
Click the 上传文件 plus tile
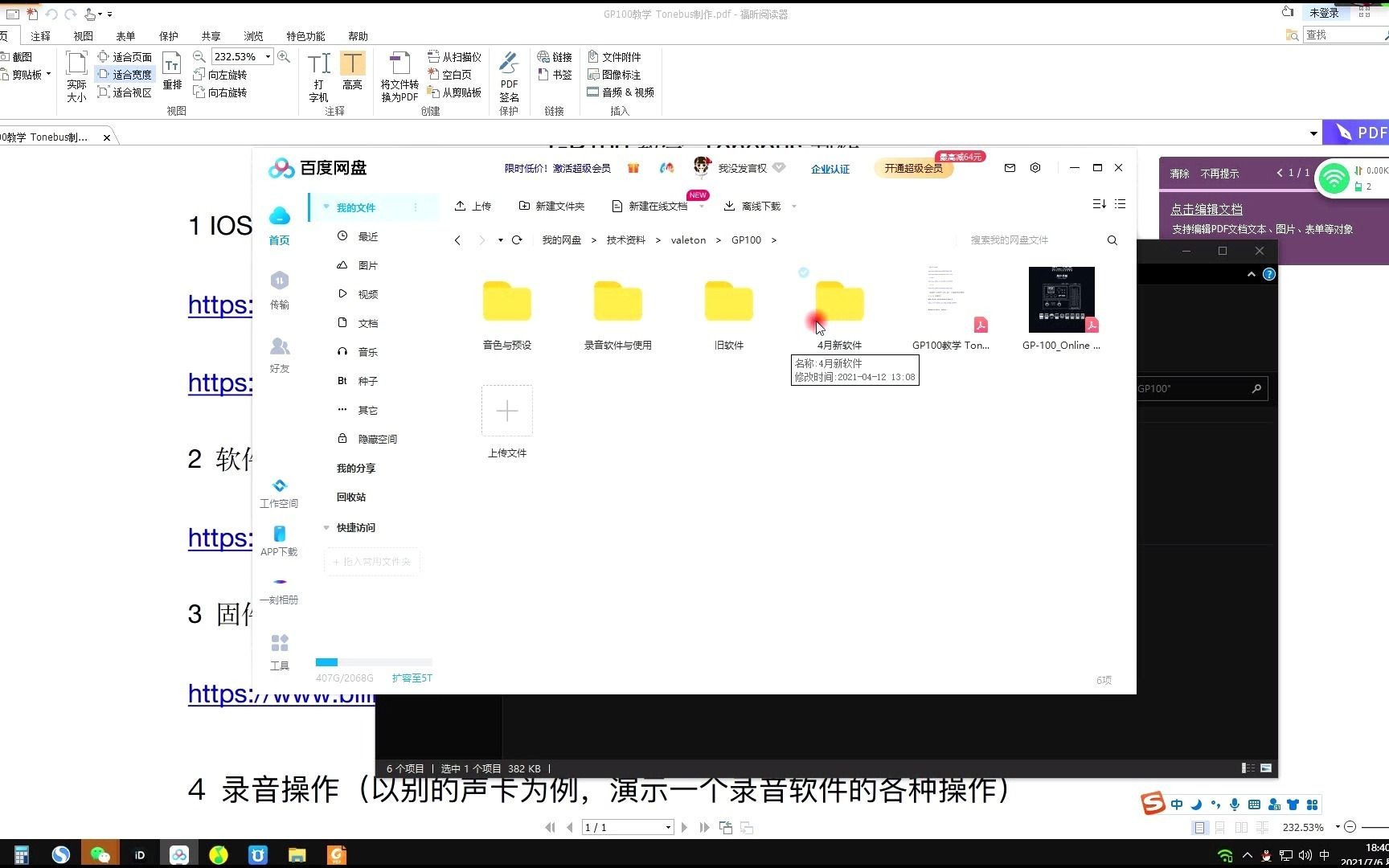pos(506,411)
